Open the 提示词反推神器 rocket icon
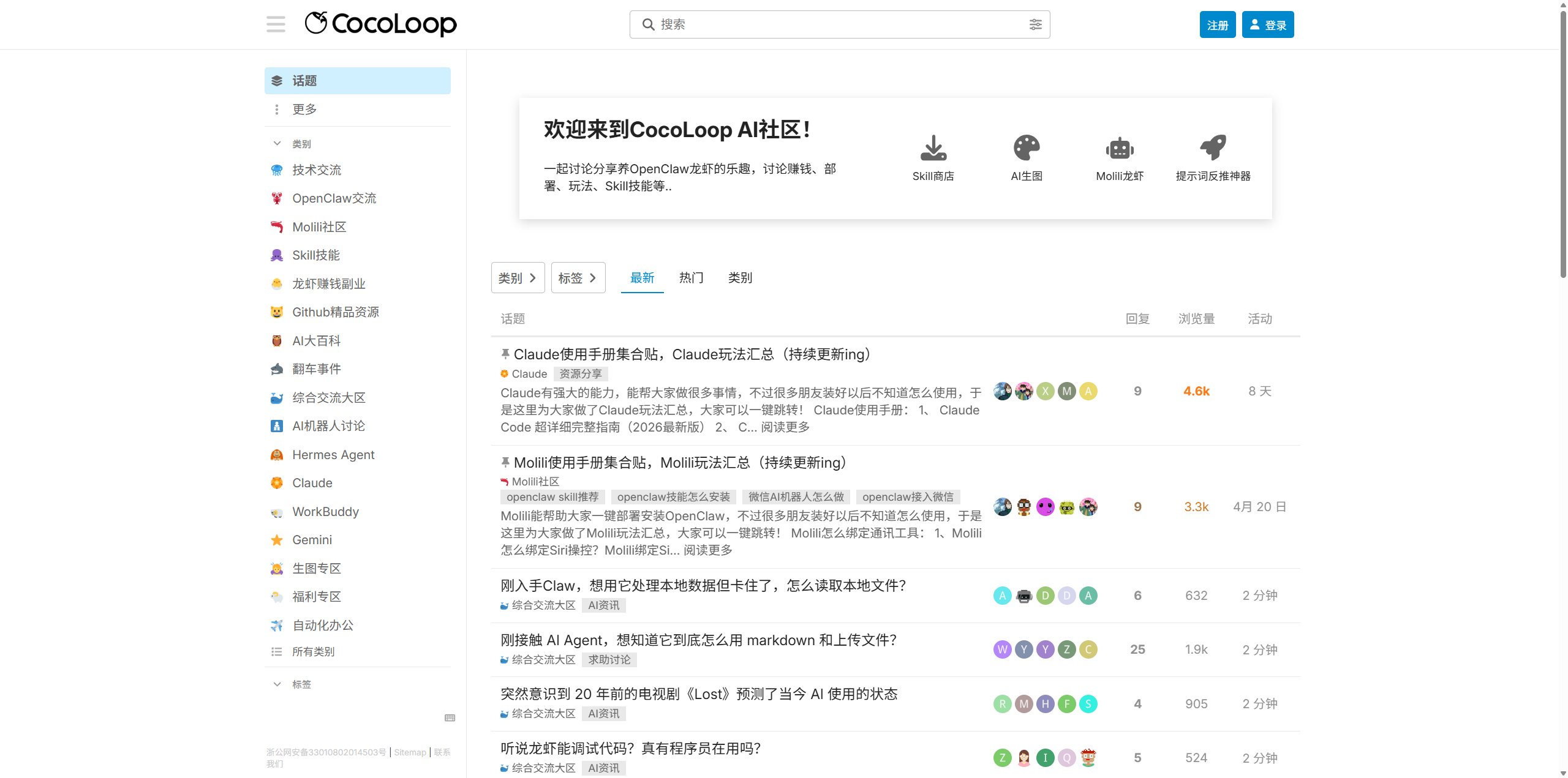 1213,148
